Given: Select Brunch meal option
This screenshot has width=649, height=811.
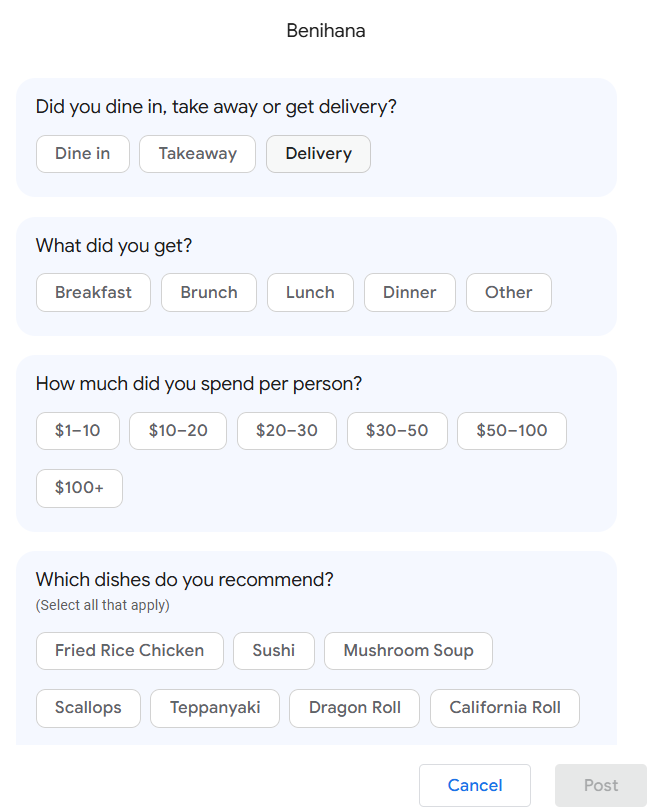Looking at the screenshot, I should (209, 293).
